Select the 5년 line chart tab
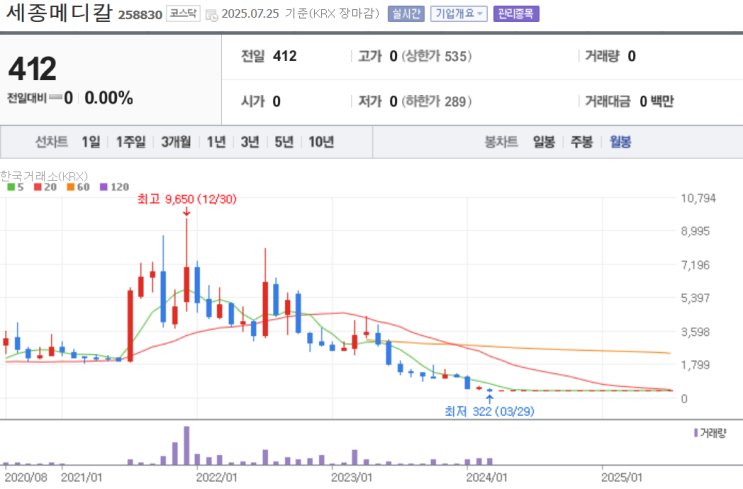743x489 pixels. tap(284, 142)
